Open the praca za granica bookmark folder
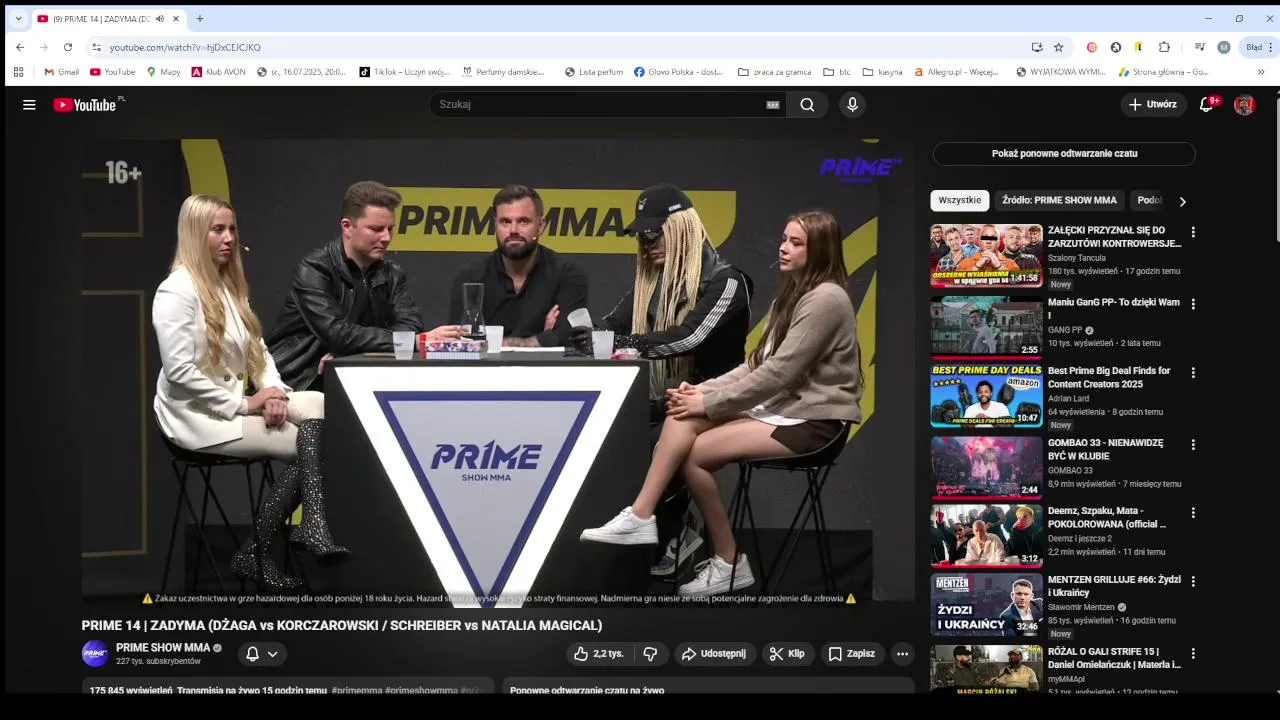Viewport: 1280px width, 720px height. [774, 72]
